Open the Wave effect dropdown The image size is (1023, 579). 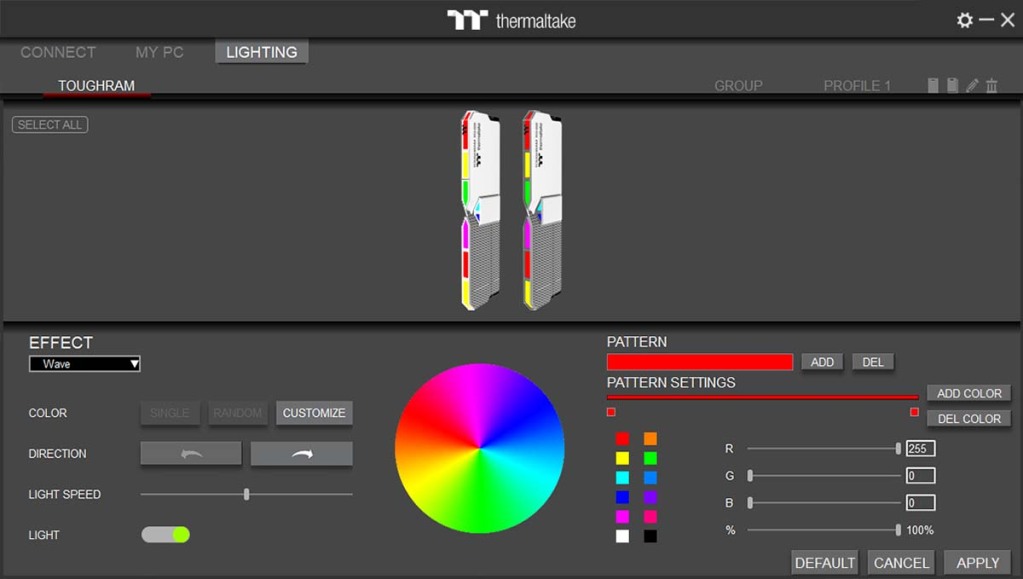point(85,364)
